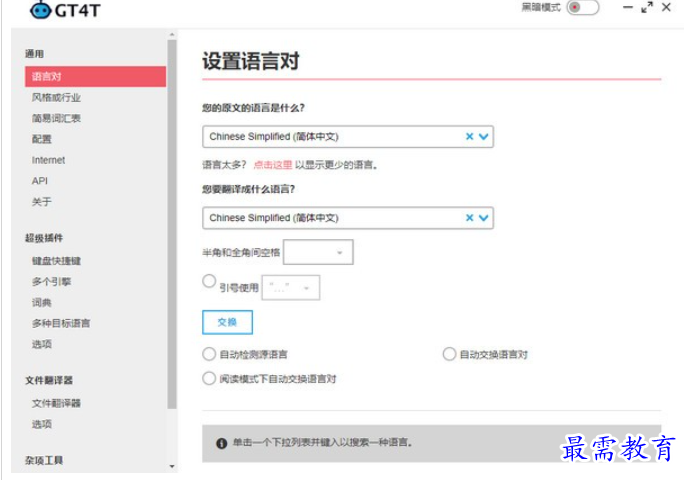This screenshot has height=480, width=684.
Task: Open the source language dropdown chevron
Action: point(483,137)
